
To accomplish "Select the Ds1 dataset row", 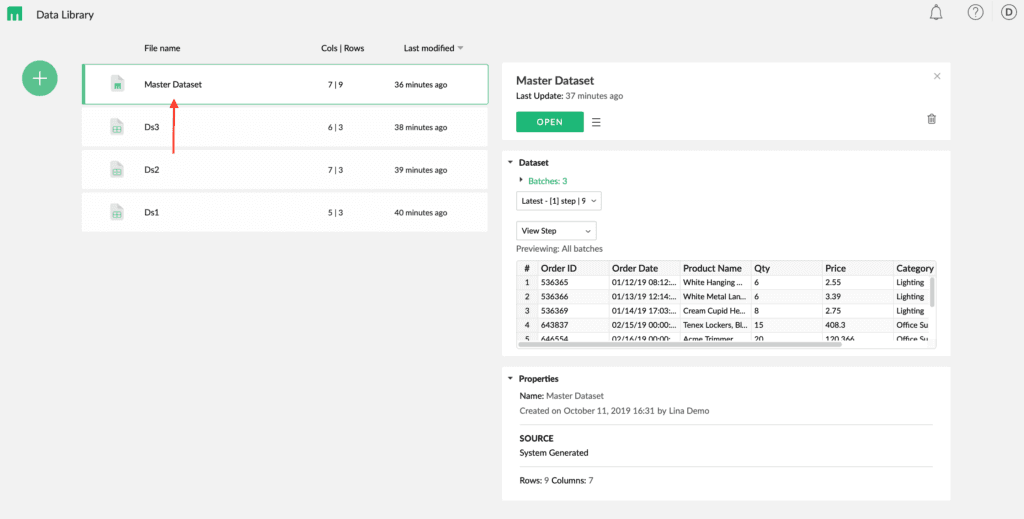I will pos(285,212).
